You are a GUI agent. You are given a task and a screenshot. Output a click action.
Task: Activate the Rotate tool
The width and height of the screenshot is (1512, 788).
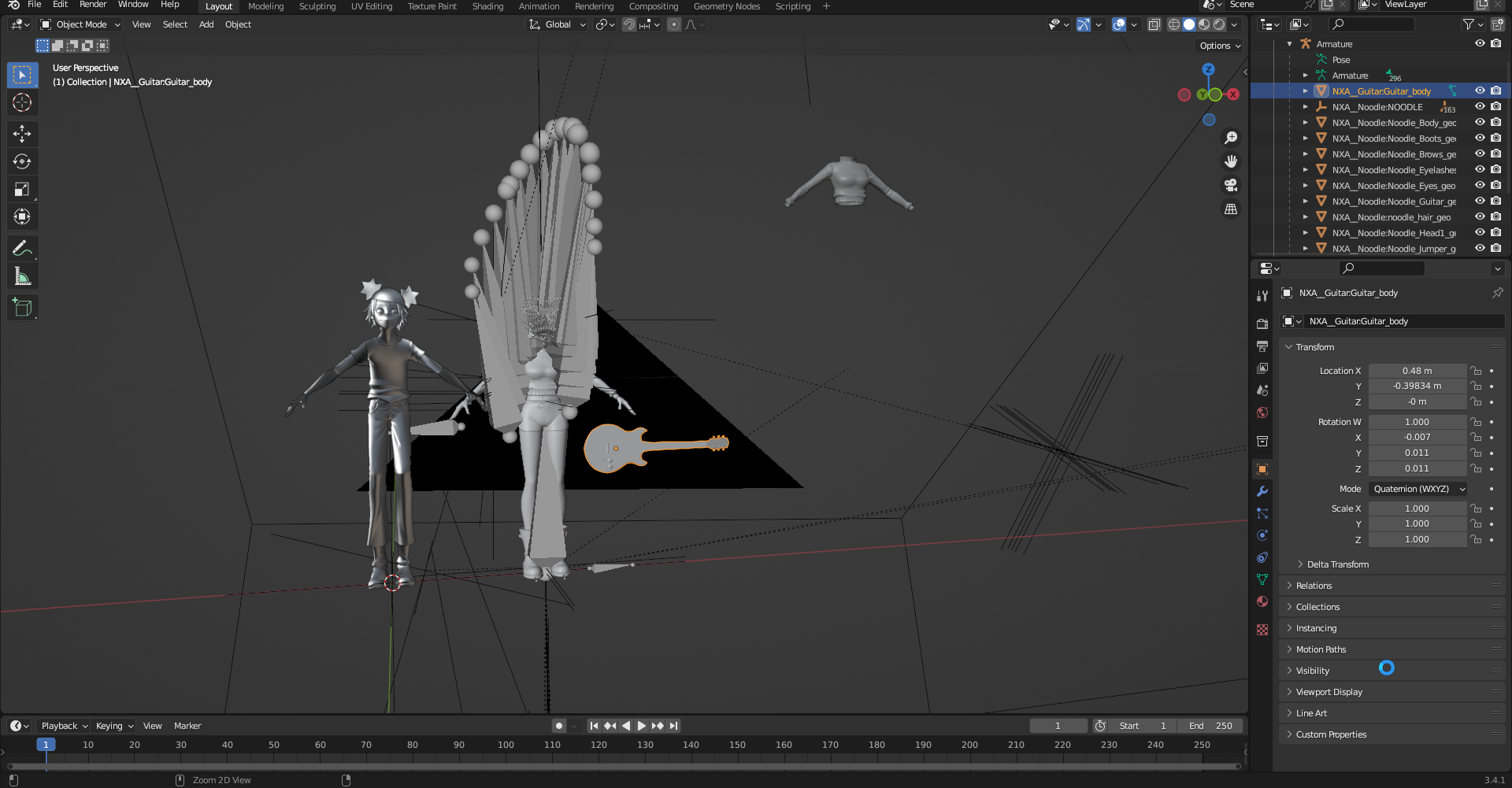click(x=22, y=161)
